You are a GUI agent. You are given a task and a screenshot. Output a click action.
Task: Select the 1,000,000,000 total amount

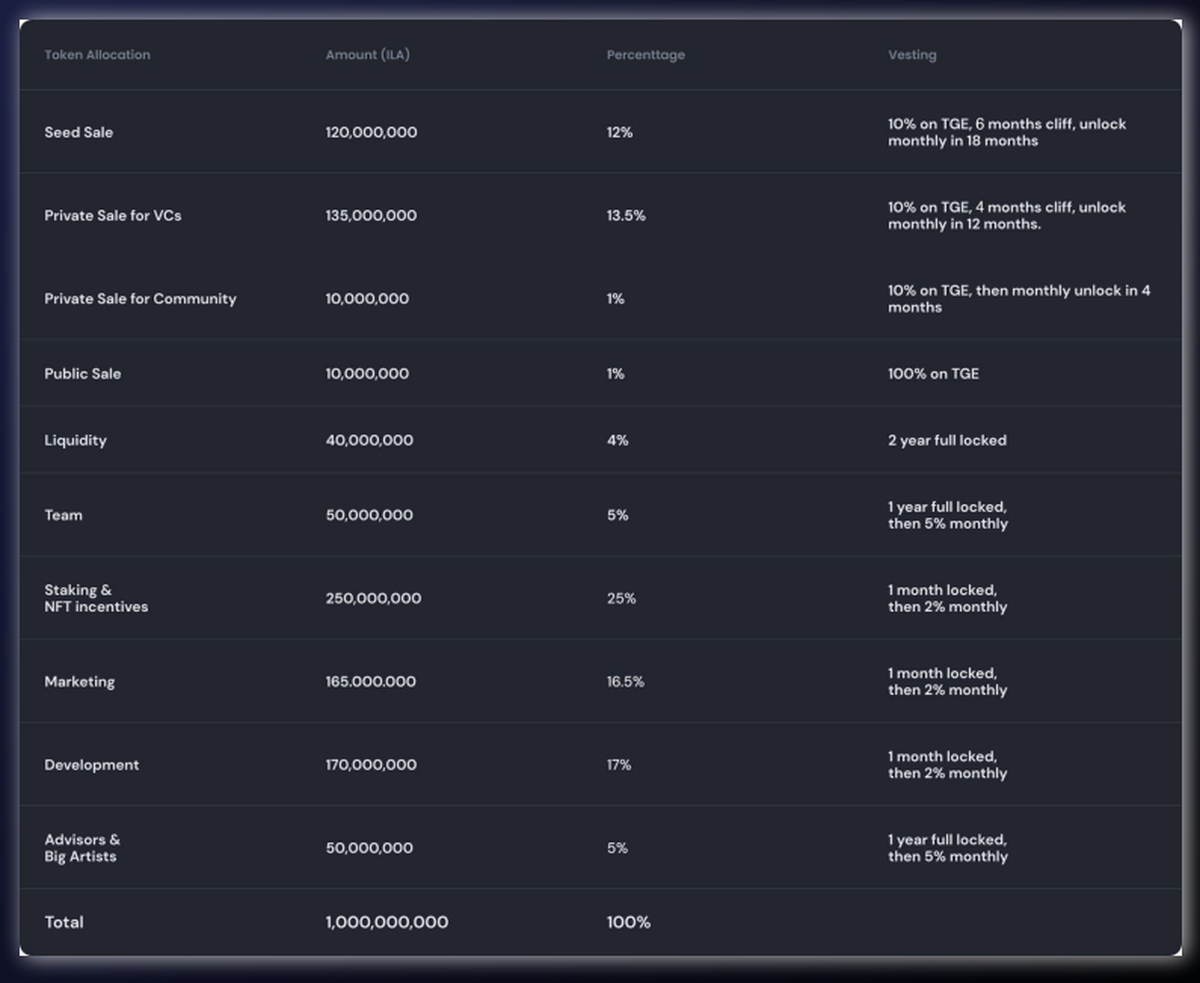386,922
